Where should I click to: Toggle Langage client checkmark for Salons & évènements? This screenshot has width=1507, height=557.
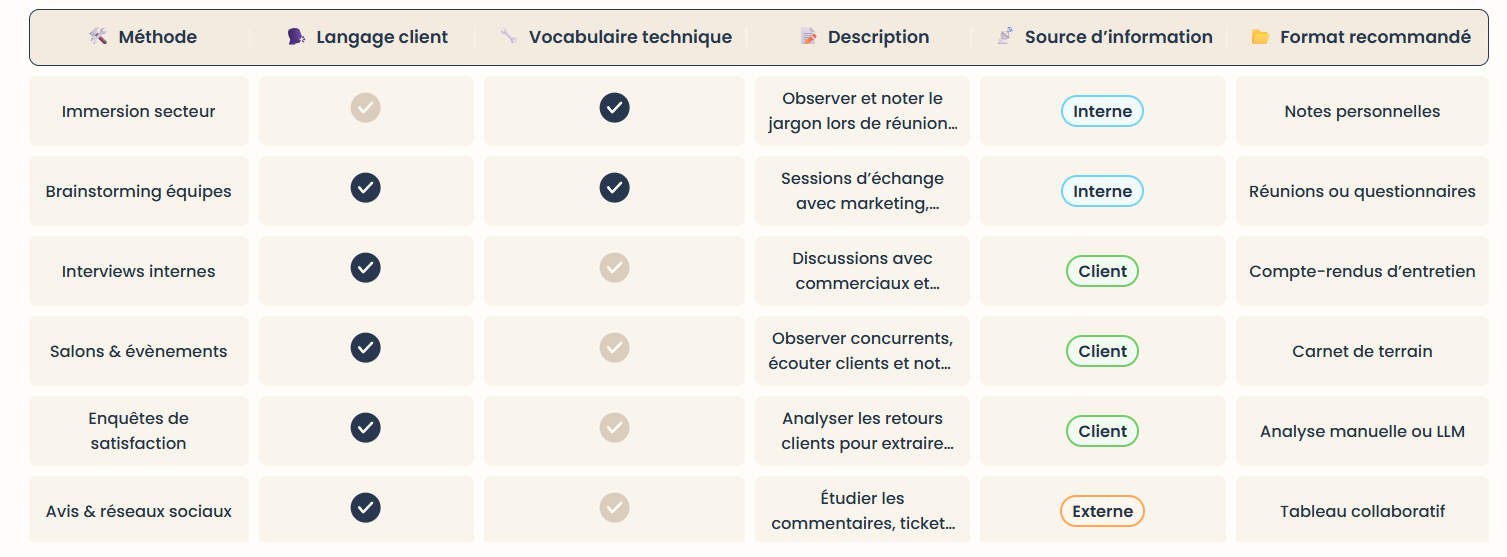(366, 347)
